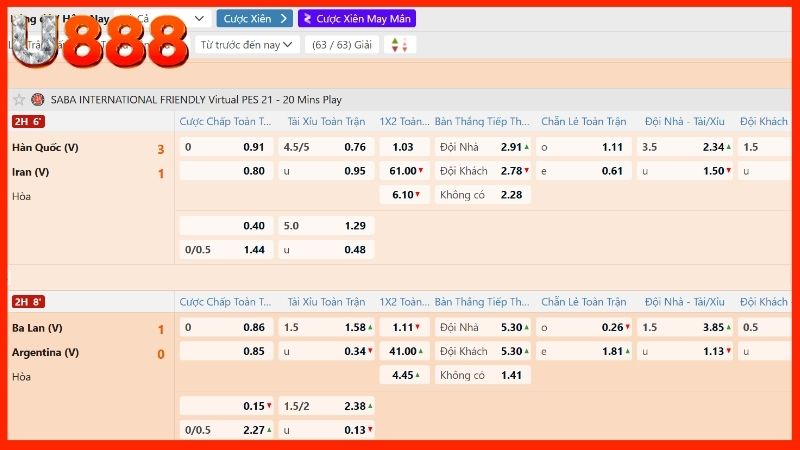Pick home team over 1.5 odds 3.85
This screenshot has width=800, height=450.
click(685, 327)
